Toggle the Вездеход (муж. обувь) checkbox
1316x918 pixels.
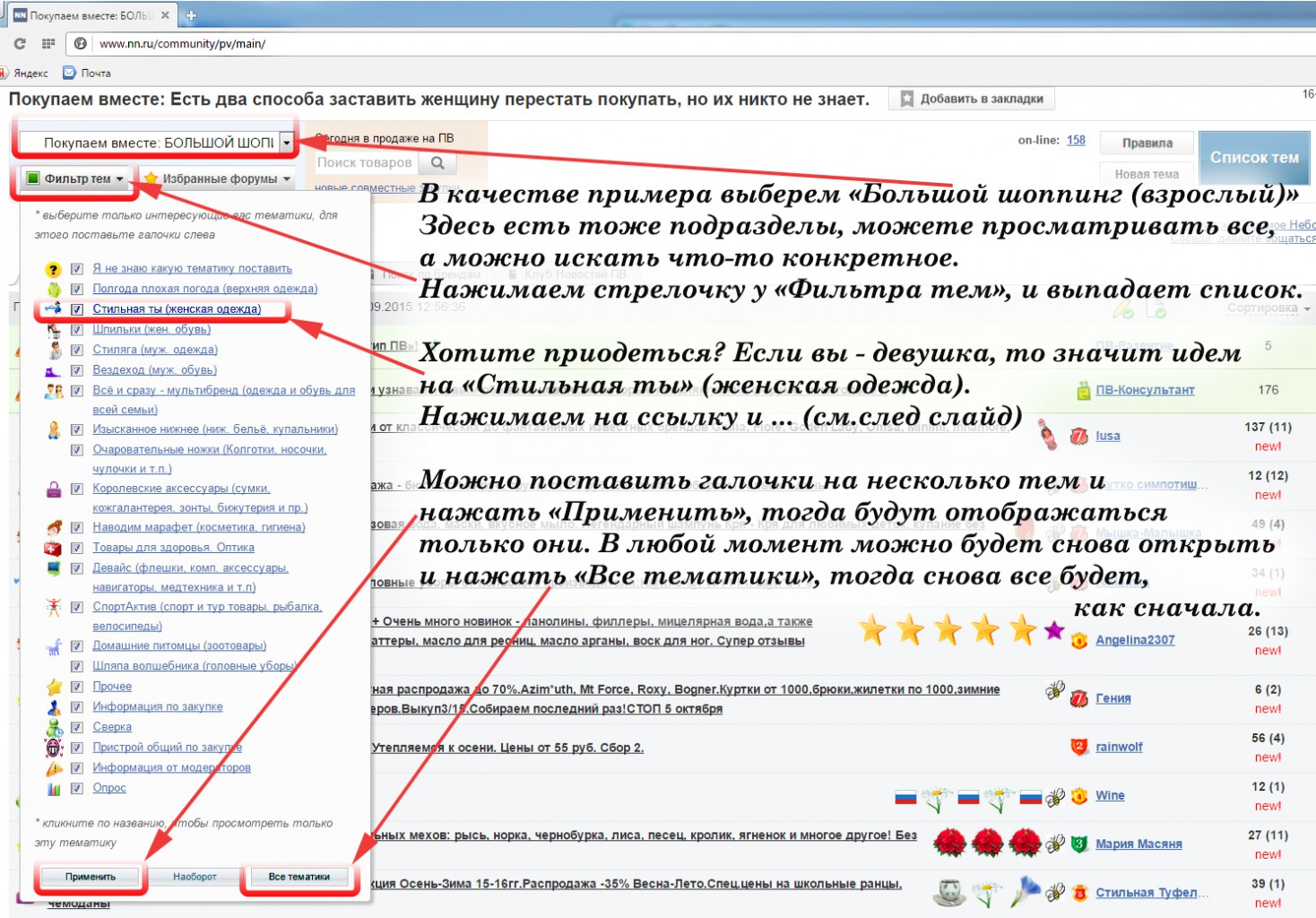[x=77, y=370]
